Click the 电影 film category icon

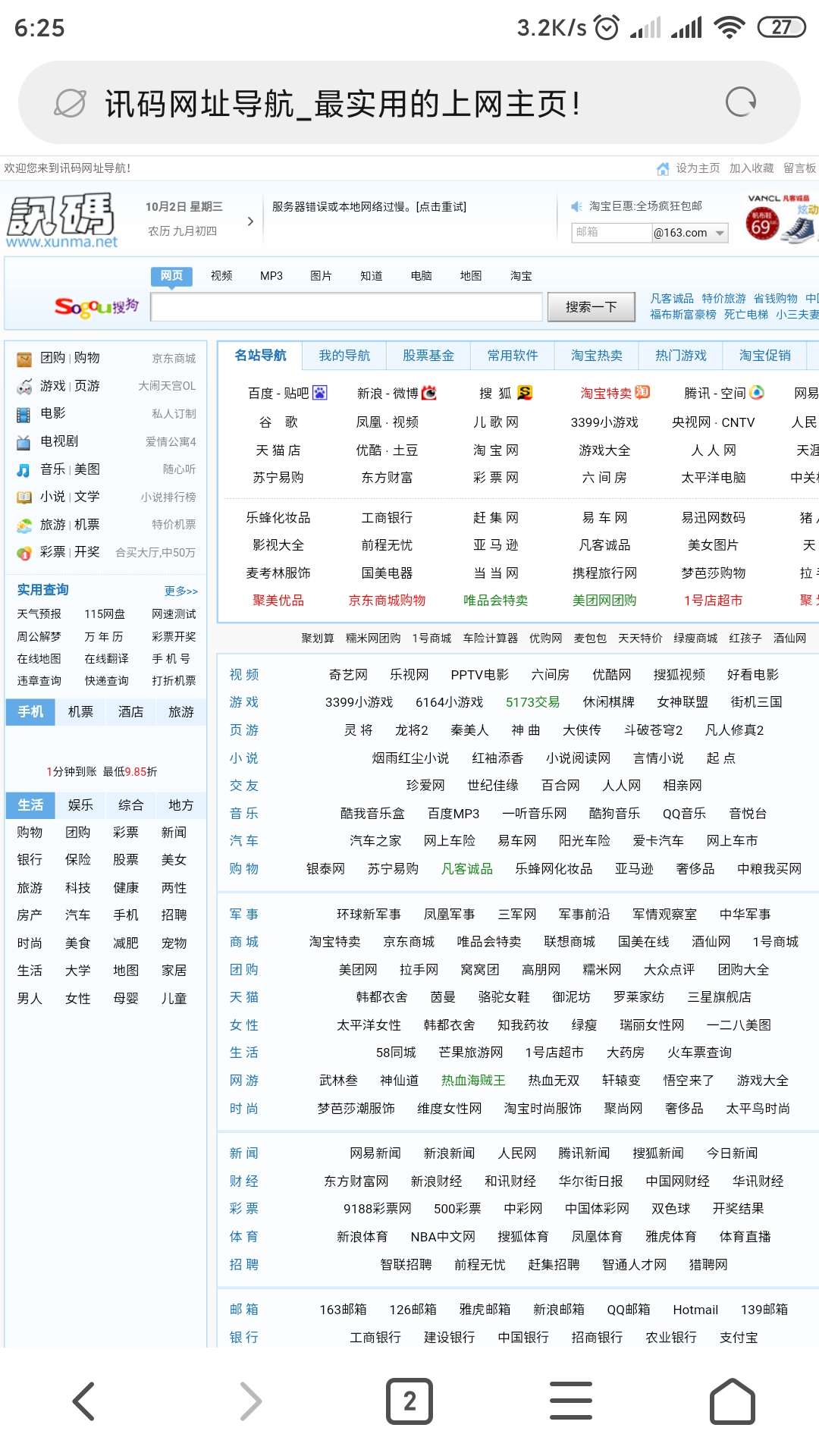24,414
